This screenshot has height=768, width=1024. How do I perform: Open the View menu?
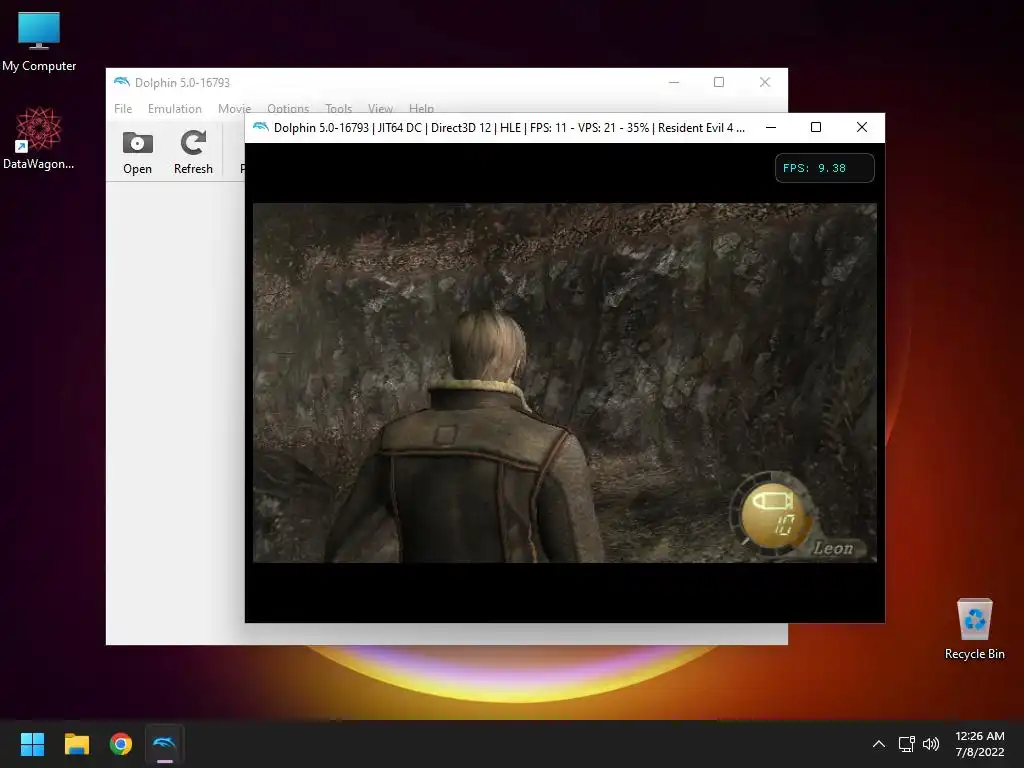tap(380, 108)
